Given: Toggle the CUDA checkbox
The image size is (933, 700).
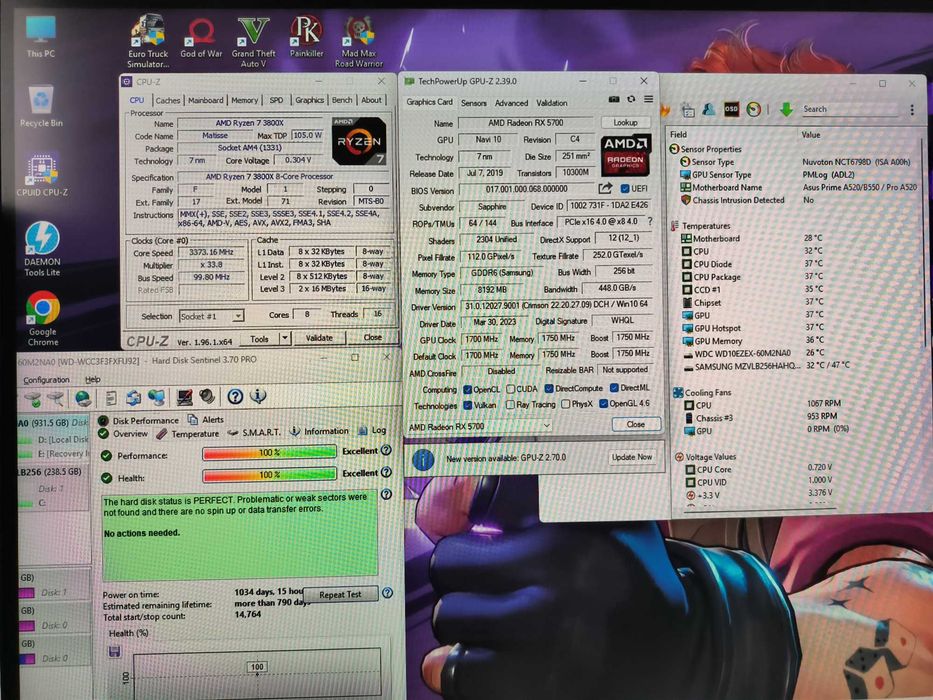Looking at the screenshot, I should (510, 389).
